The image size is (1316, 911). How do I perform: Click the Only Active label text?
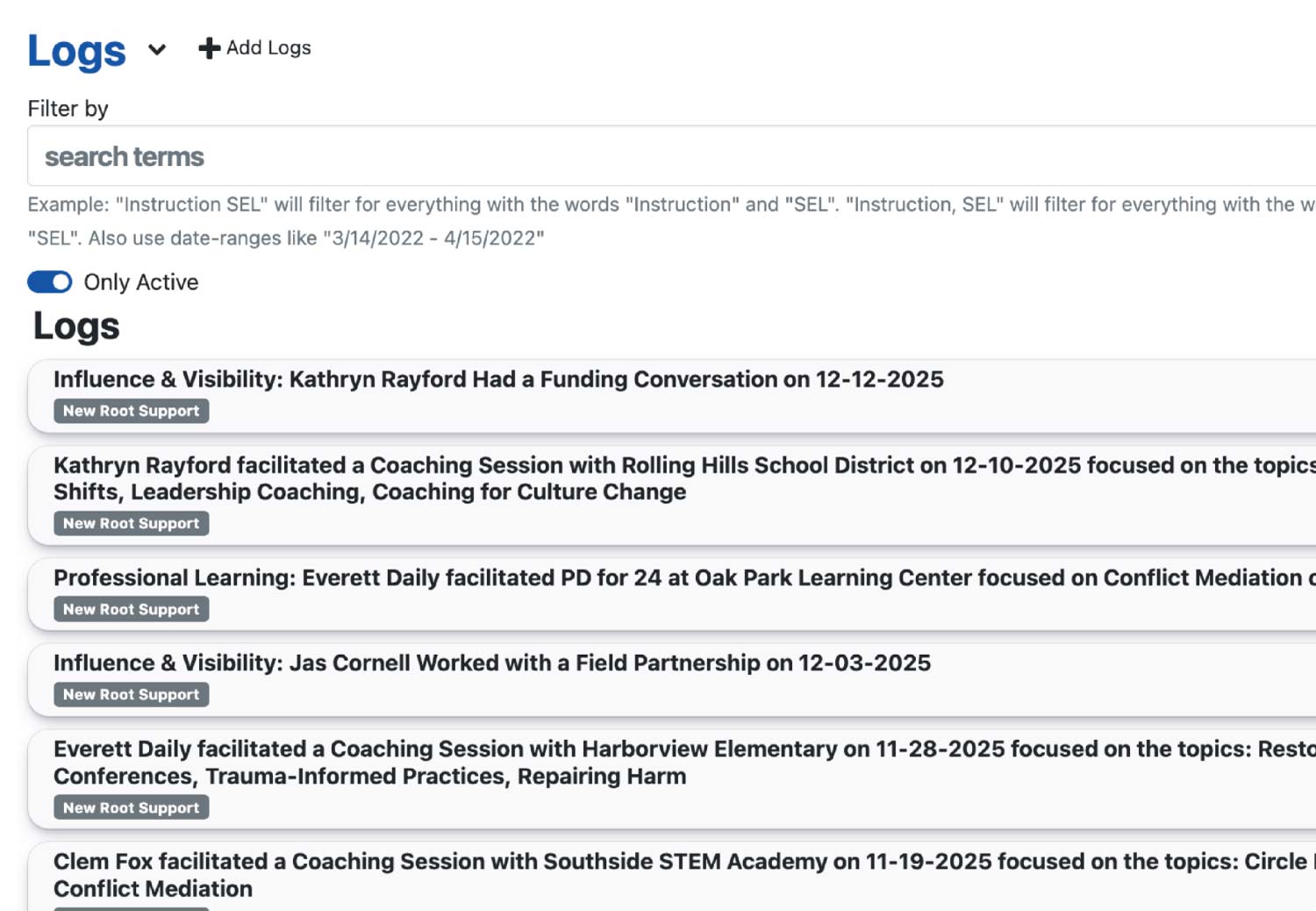click(141, 282)
